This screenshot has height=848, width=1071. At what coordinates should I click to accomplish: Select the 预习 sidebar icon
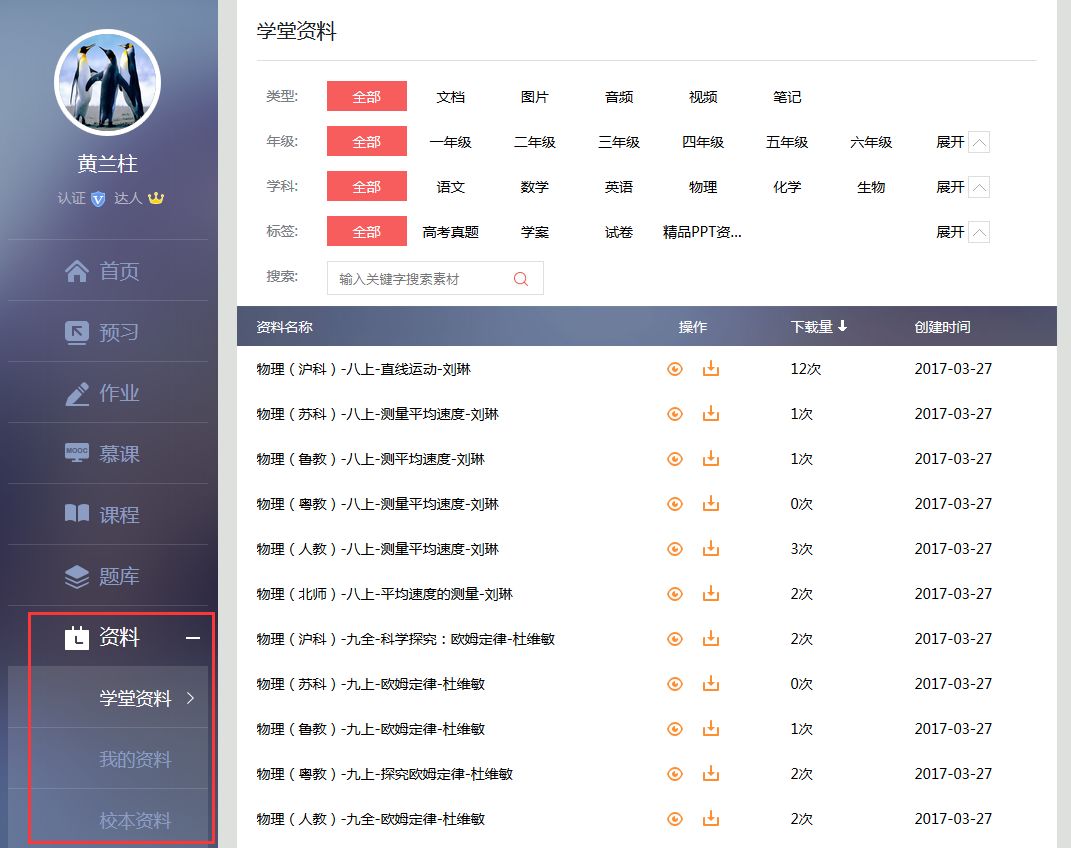76,331
